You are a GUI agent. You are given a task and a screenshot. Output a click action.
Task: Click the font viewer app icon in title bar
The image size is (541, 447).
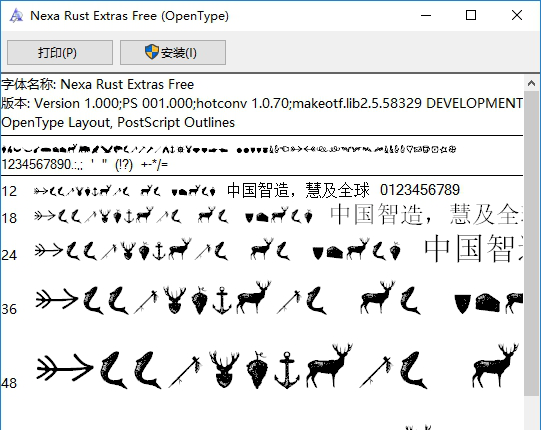16,16
